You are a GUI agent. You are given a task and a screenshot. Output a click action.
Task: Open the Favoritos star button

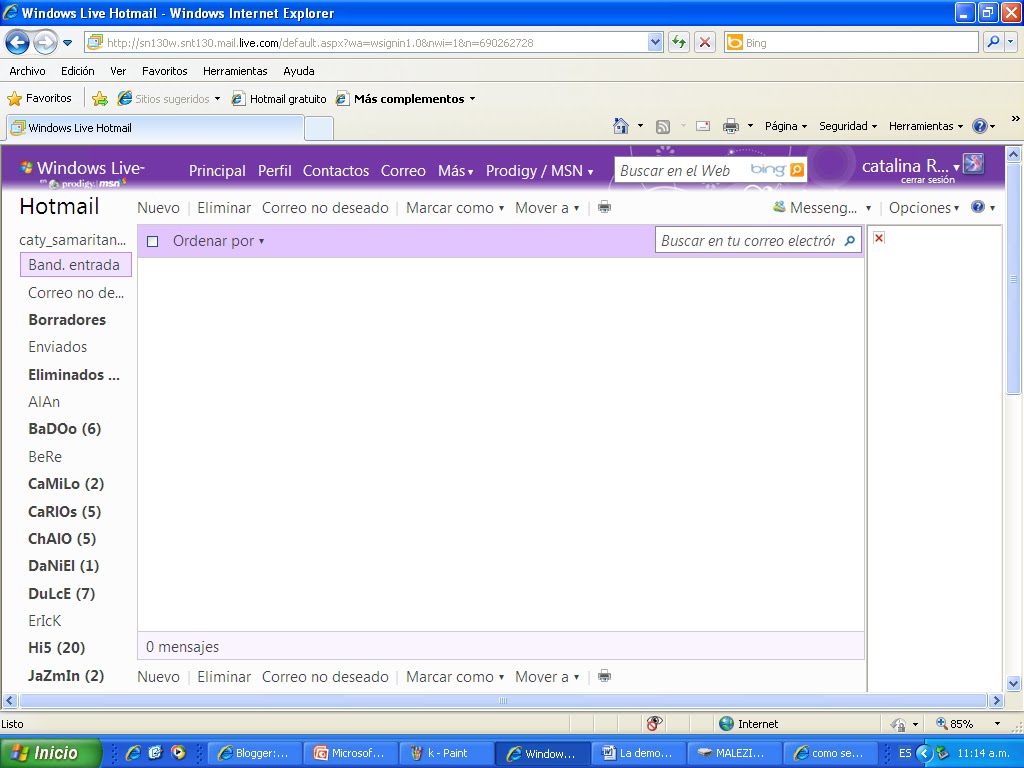point(39,99)
